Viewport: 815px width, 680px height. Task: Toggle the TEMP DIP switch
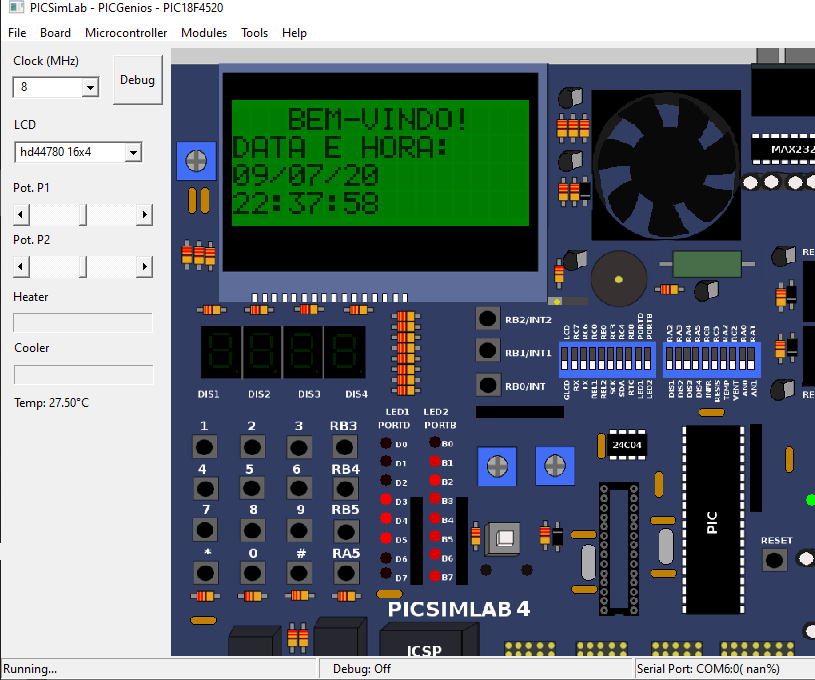(724, 359)
